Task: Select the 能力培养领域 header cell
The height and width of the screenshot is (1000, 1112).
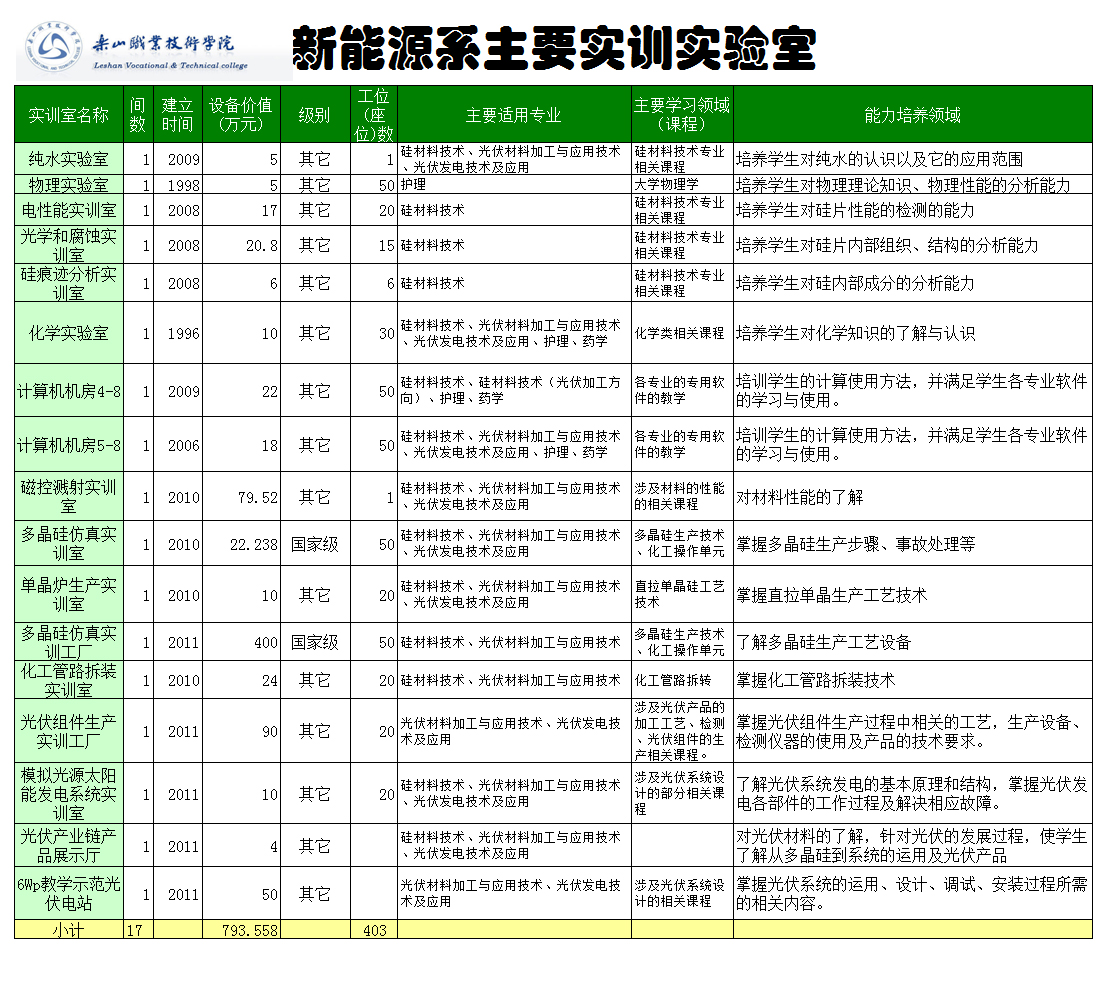Action: [912, 115]
